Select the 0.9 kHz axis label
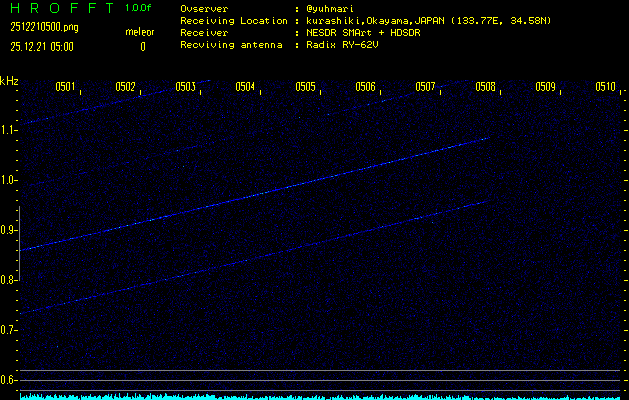 click(x=9, y=230)
